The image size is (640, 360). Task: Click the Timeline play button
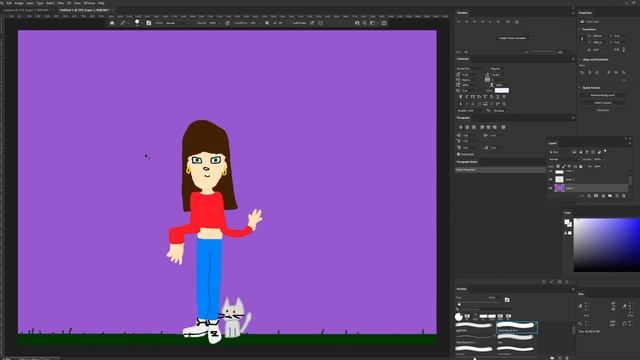[x=475, y=22]
